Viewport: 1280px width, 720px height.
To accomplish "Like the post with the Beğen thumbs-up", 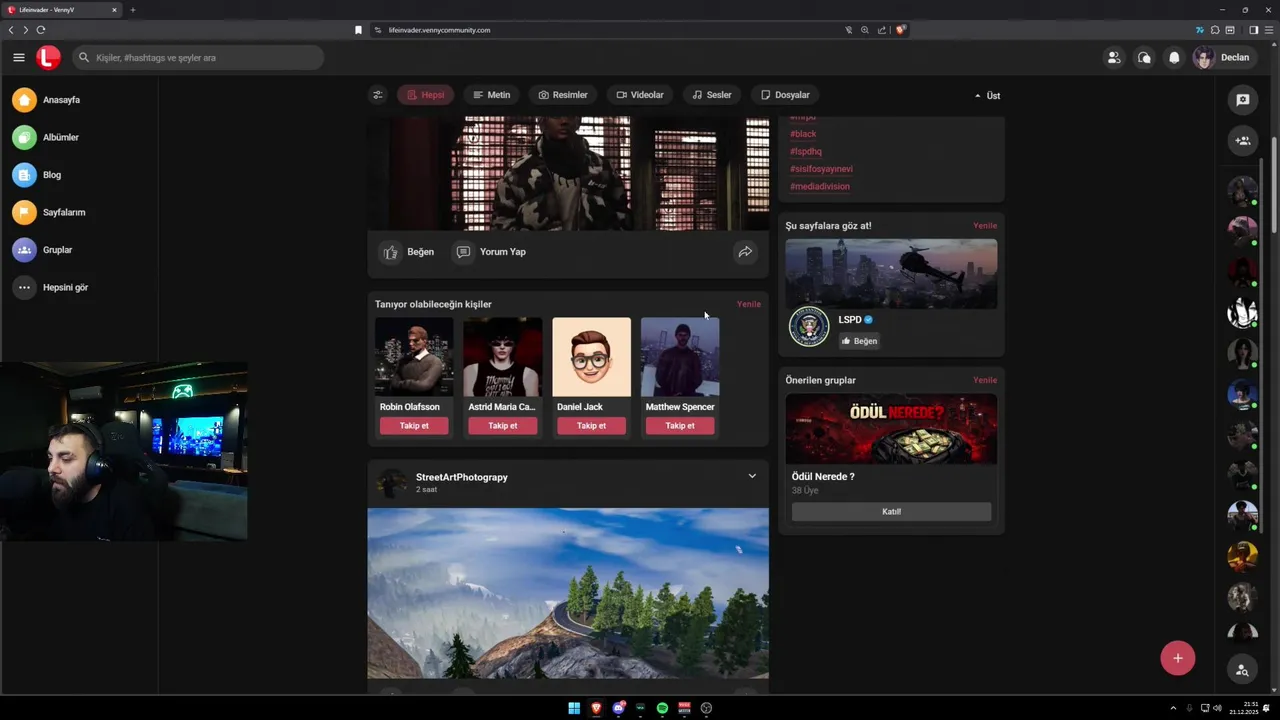I will coord(407,252).
